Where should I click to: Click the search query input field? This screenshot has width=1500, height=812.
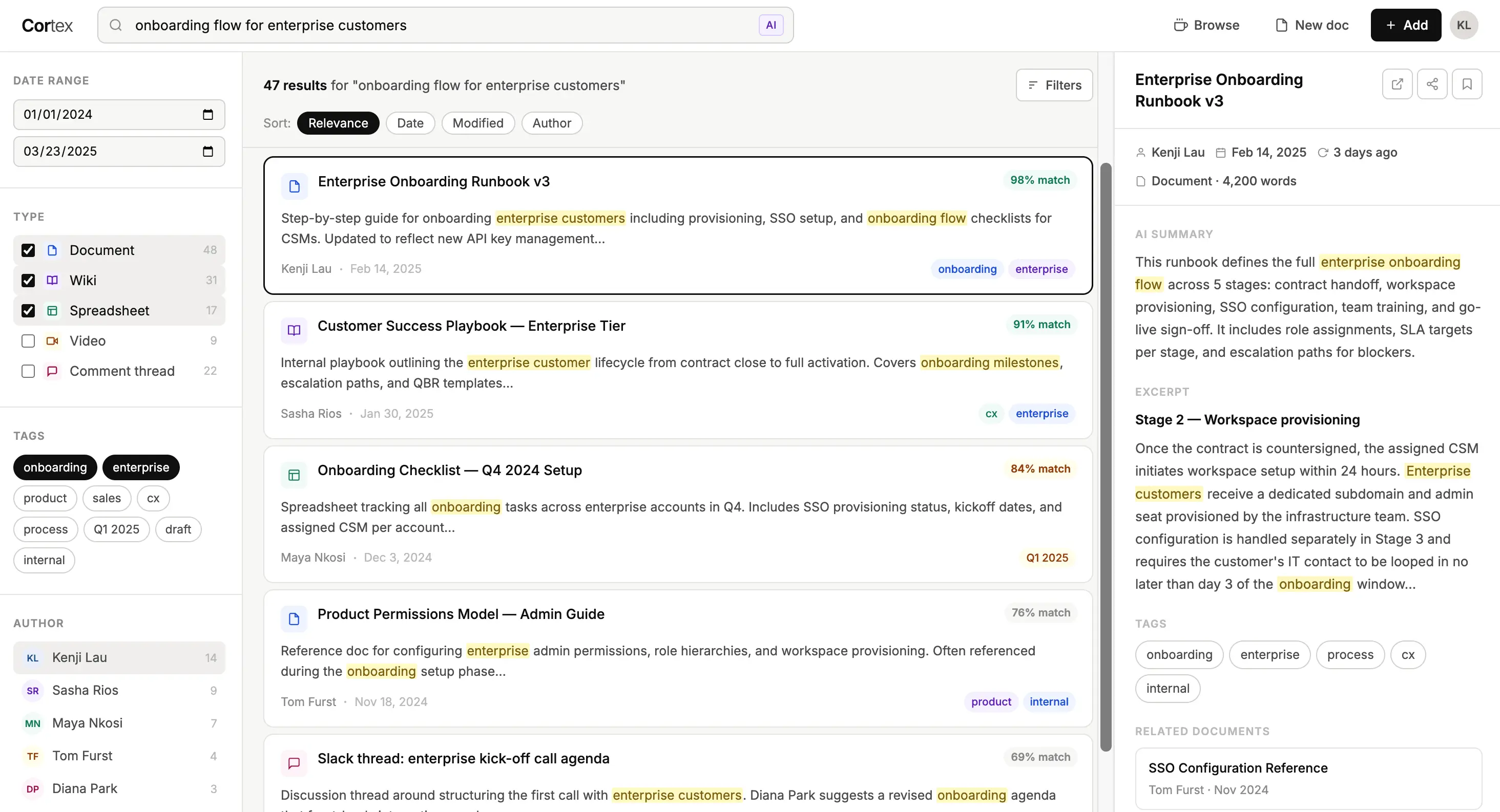[446, 25]
